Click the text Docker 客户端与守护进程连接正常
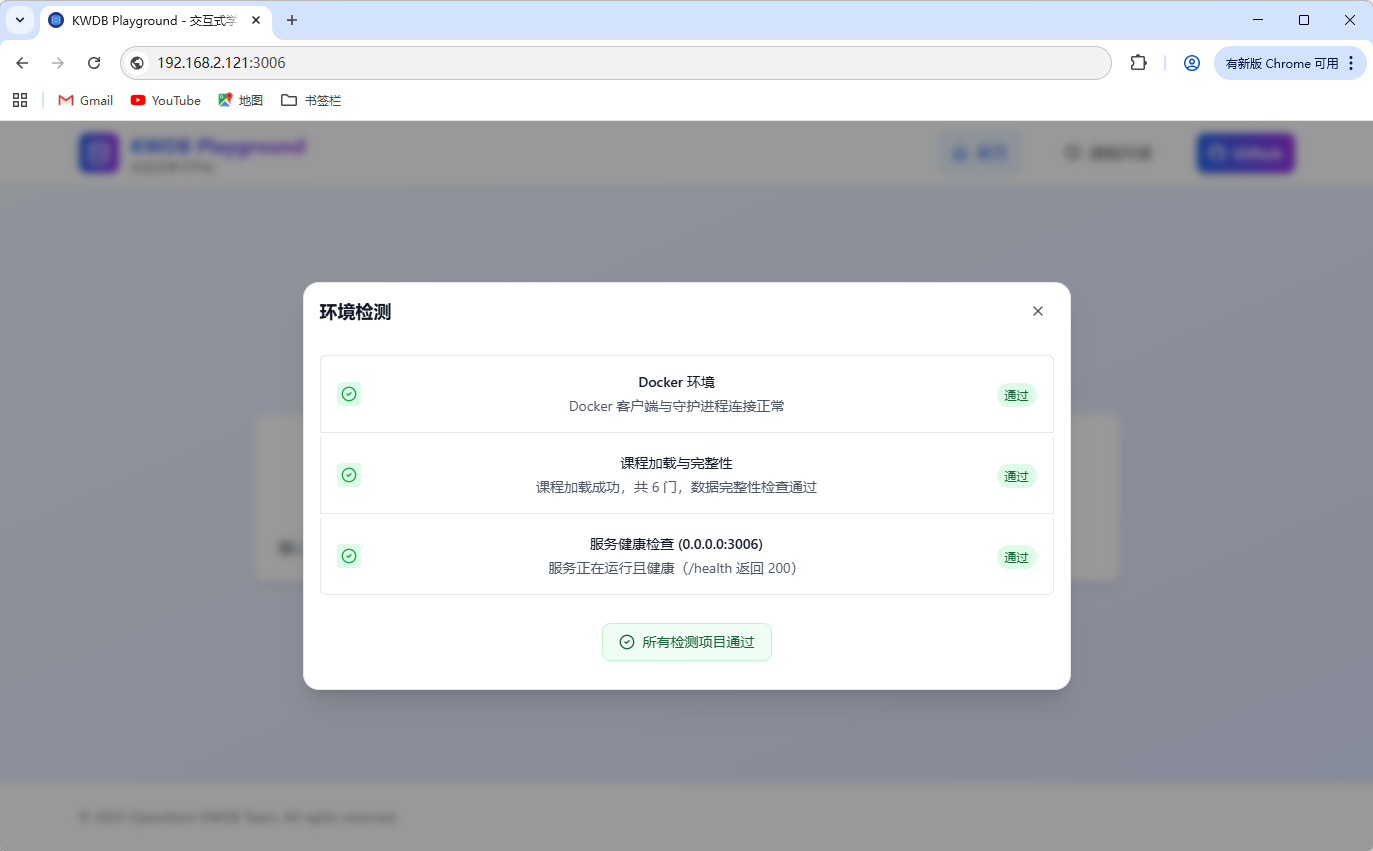 coord(677,406)
